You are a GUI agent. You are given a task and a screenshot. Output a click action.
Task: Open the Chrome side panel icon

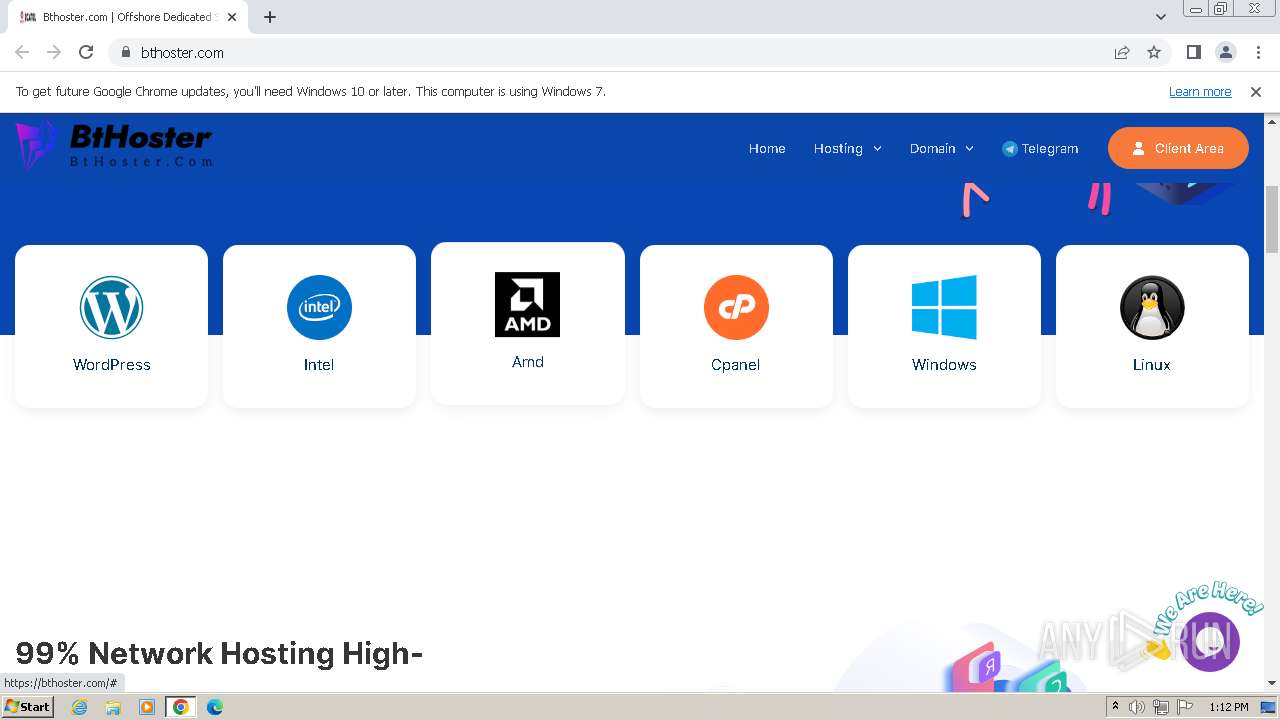click(x=1193, y=52)
